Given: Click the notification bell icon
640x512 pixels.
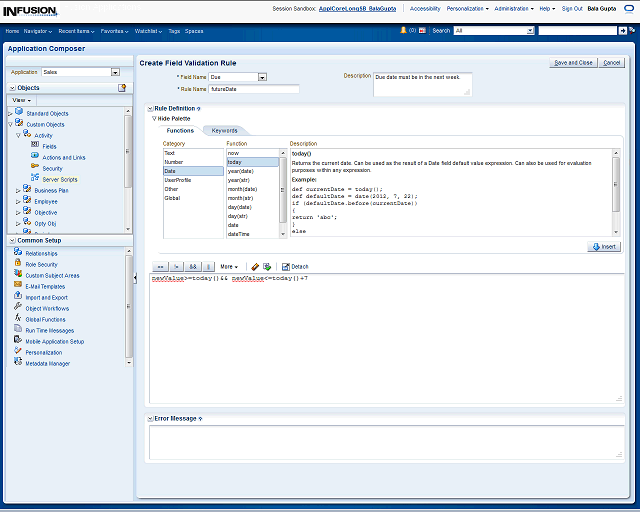Looking at the screenshot, I should [x=404, y=31].
